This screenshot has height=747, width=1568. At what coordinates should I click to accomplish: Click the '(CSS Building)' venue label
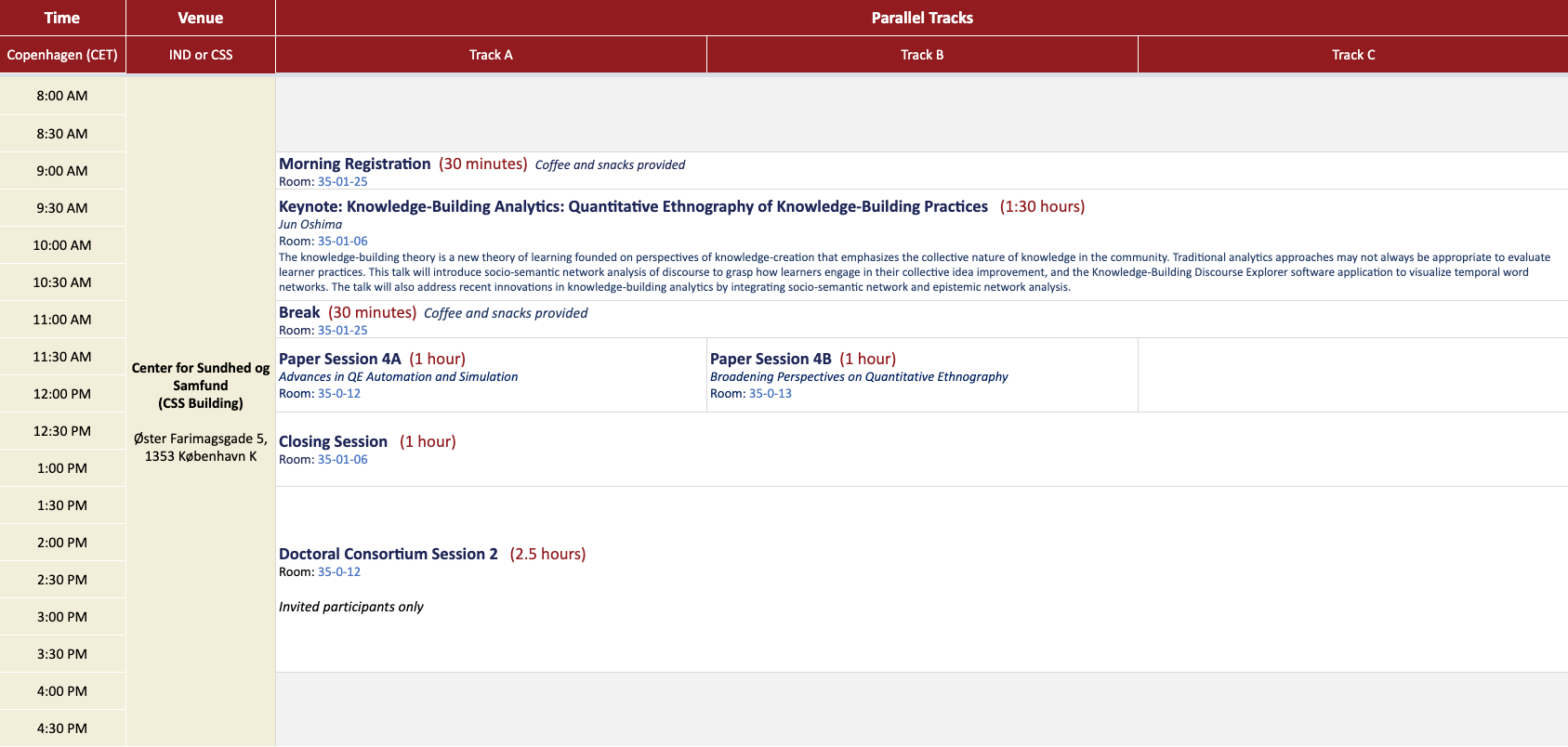click(201, 403)
